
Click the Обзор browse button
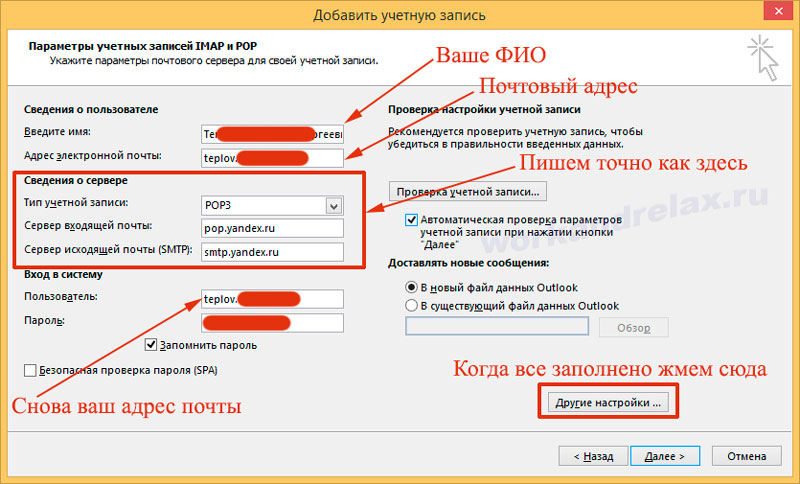633,328
